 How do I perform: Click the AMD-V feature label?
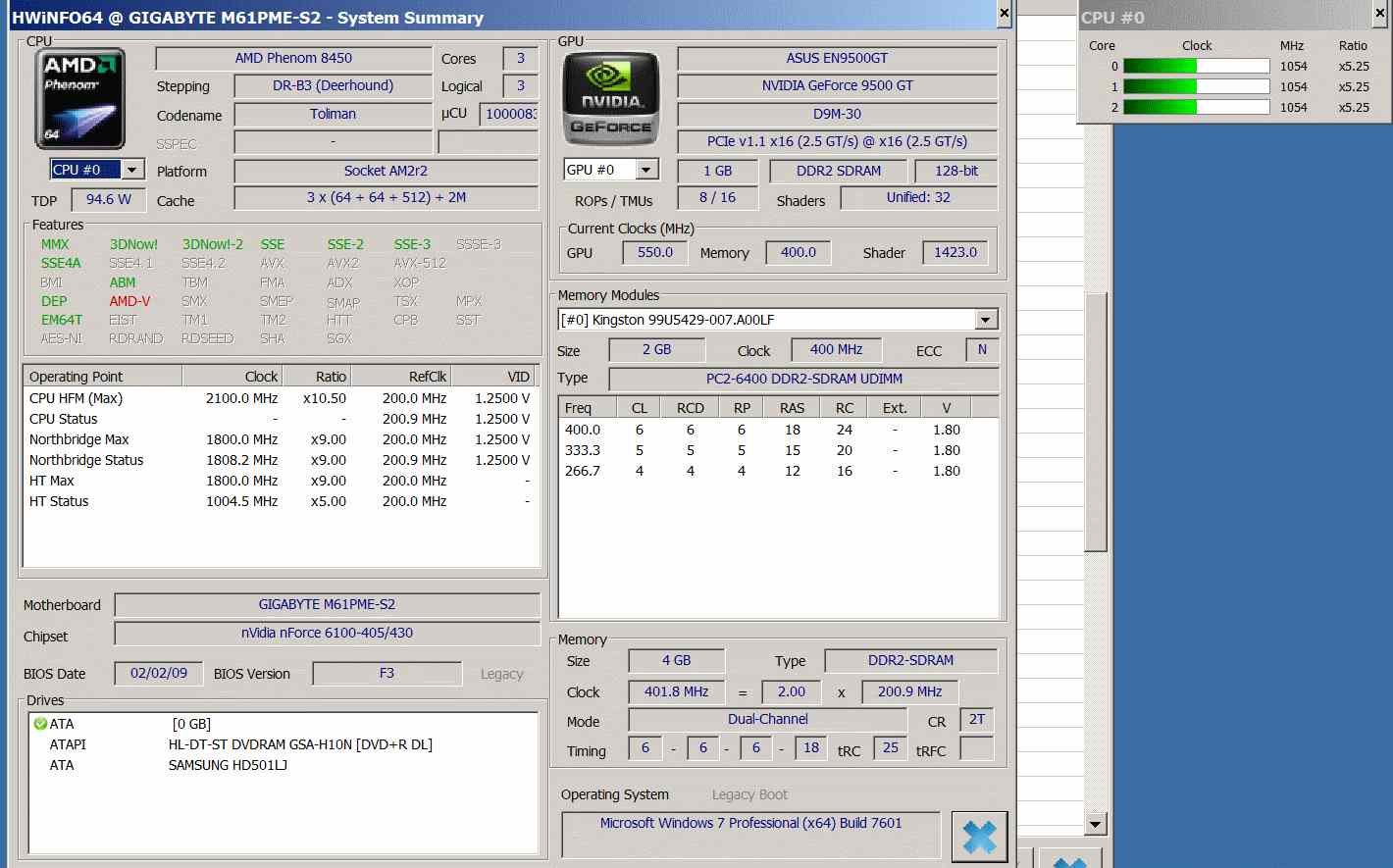point(129,301)
